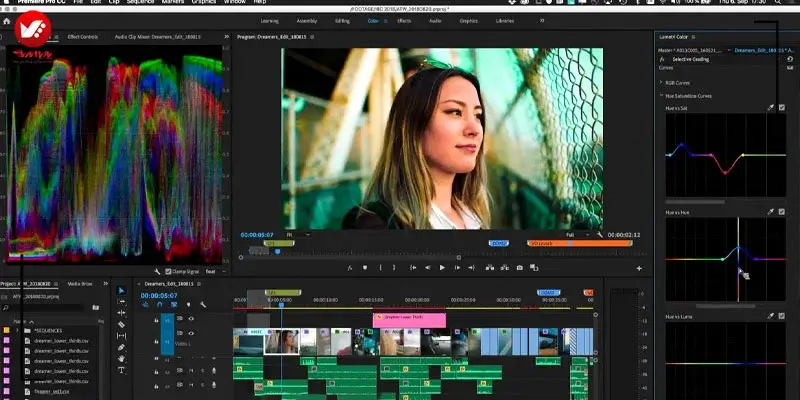The width and height of the screenshot is (800, 400).
Task: Select the Selection tool arrow
Action: point(121,290)
